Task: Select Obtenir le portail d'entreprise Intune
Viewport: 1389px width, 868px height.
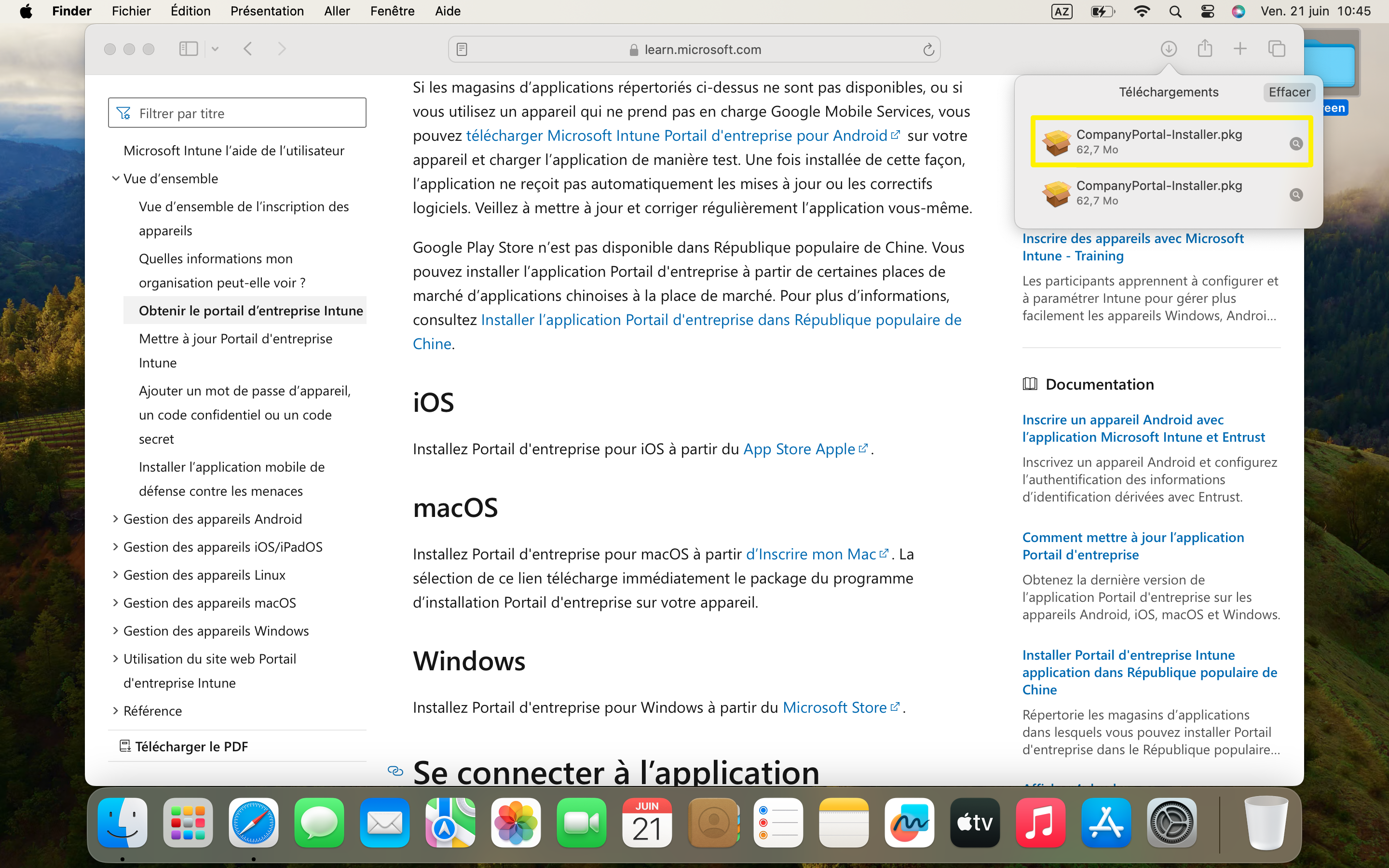Action: click(251, 311)
